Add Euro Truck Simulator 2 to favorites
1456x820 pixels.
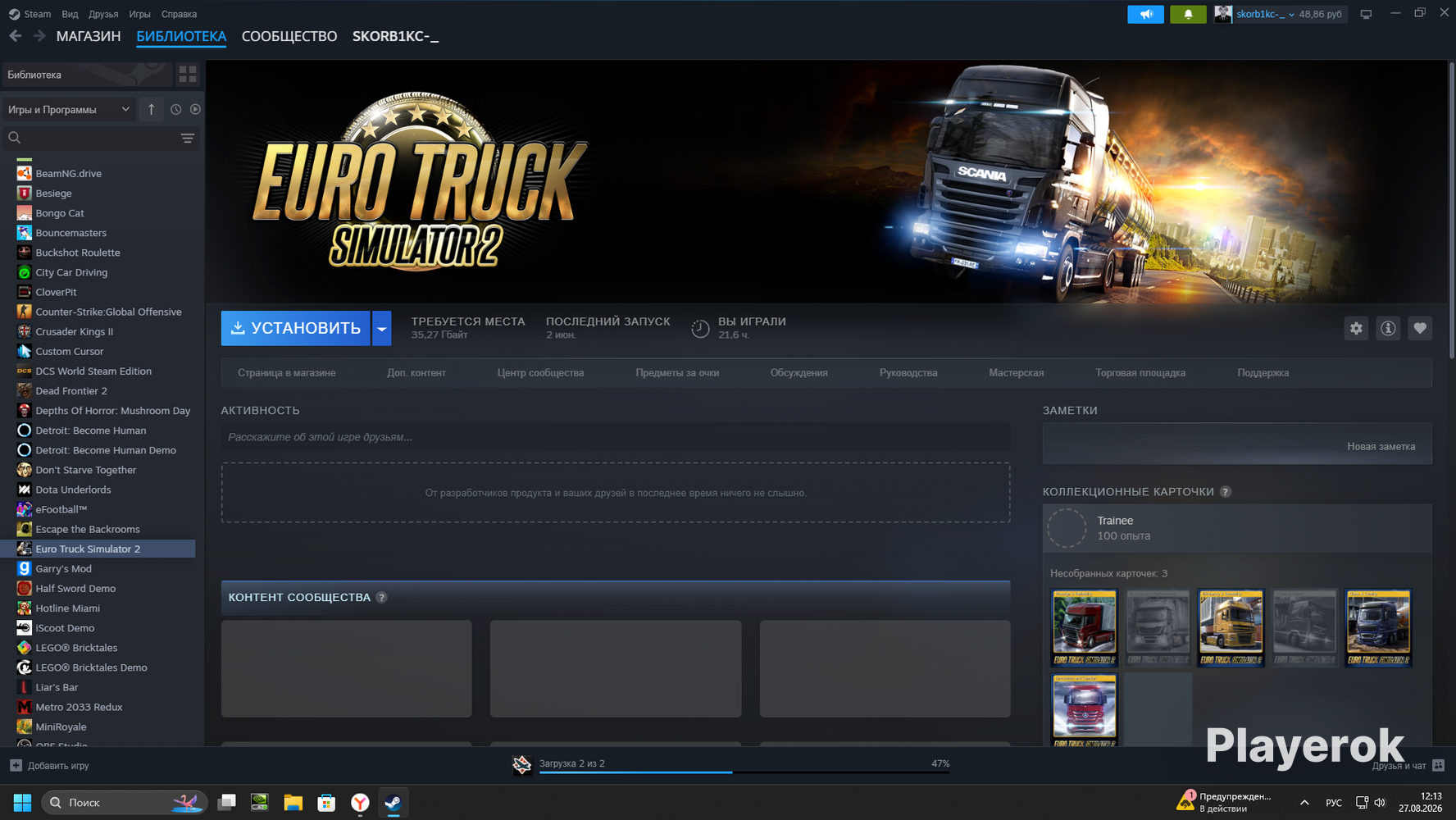[x=1420, y=328]
